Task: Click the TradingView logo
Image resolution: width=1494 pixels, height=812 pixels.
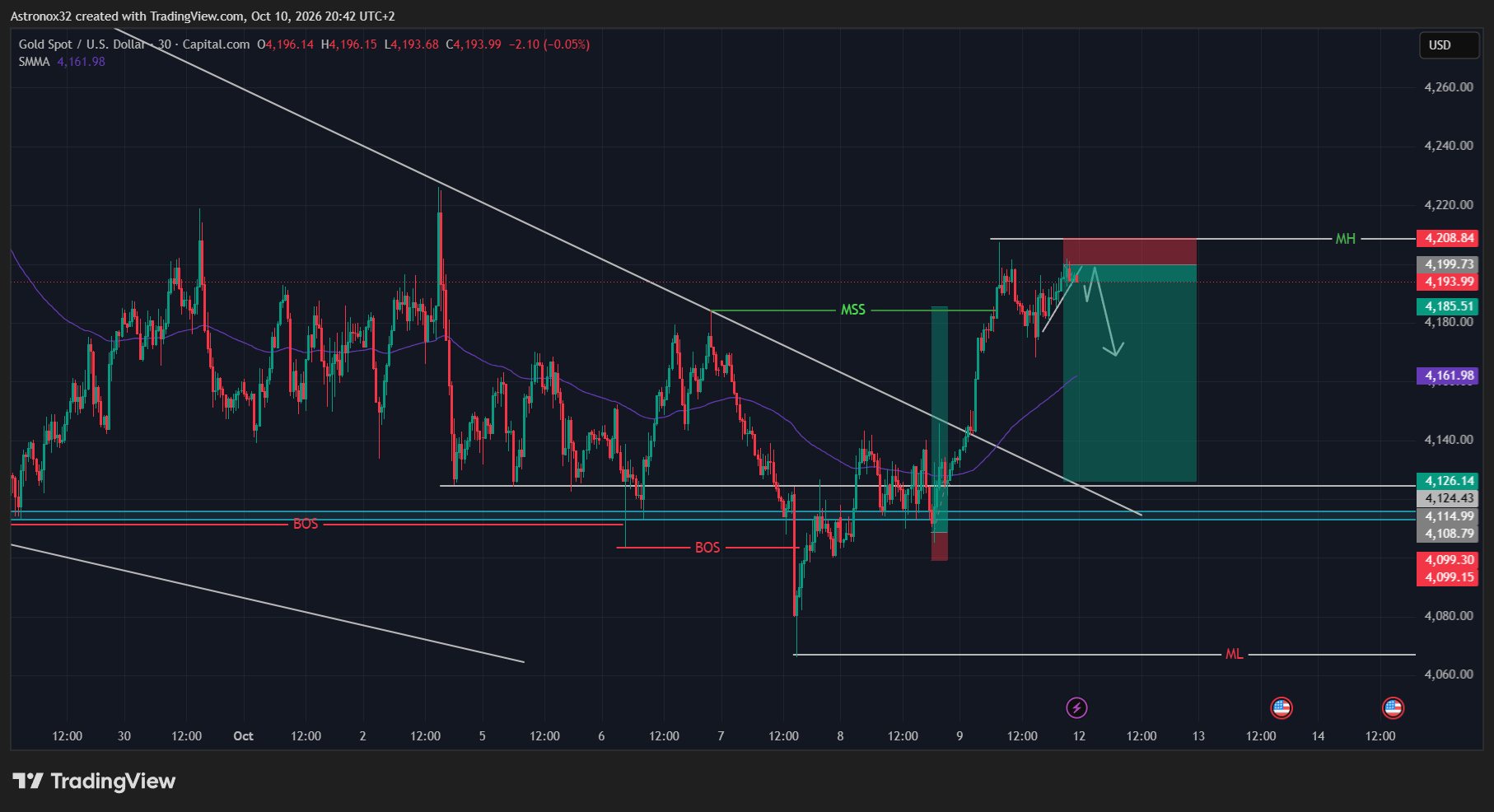Action: pyautogui.click(x=94, y=781)
